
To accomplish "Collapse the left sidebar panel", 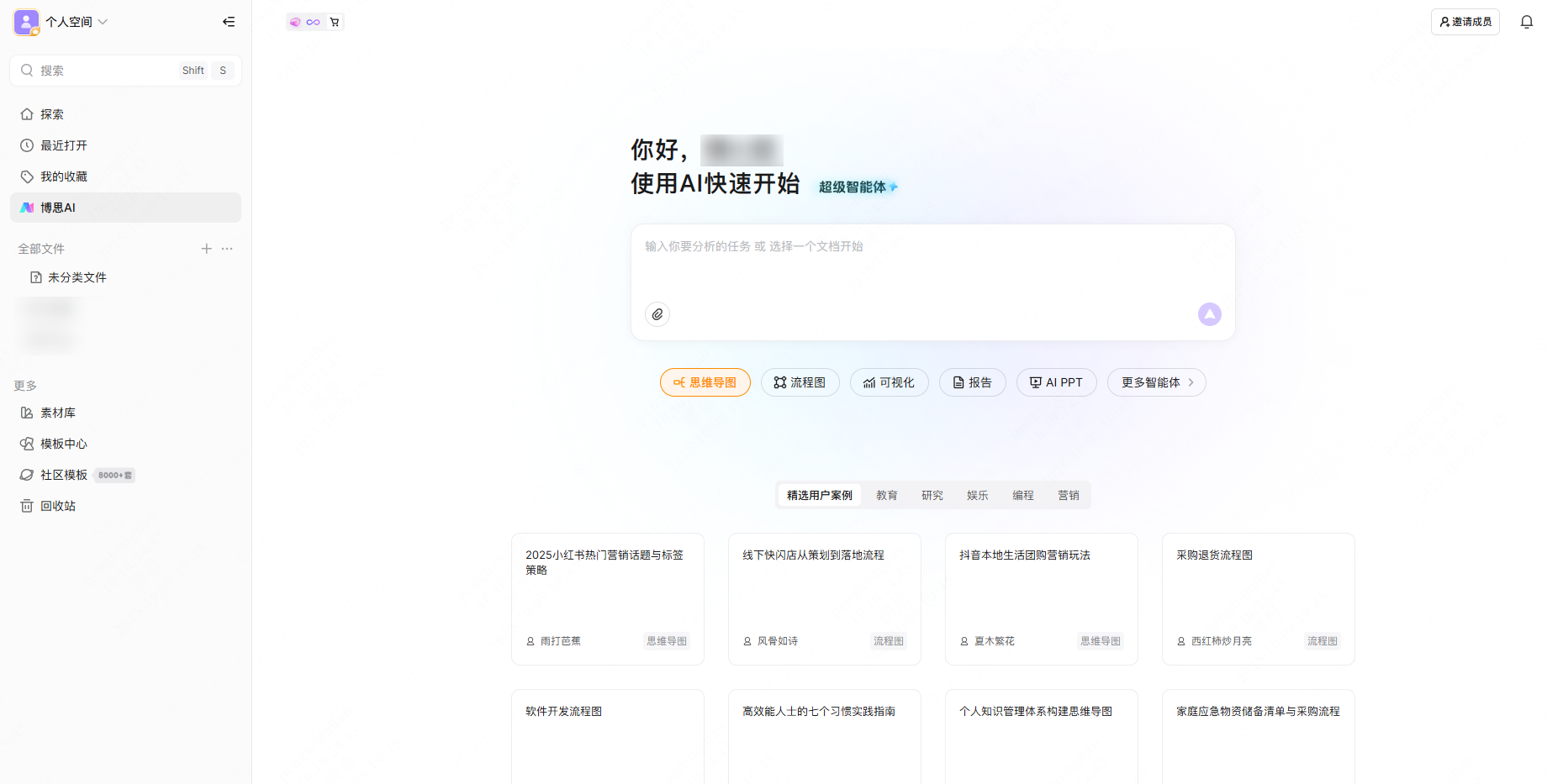I will tap(229, 22).
